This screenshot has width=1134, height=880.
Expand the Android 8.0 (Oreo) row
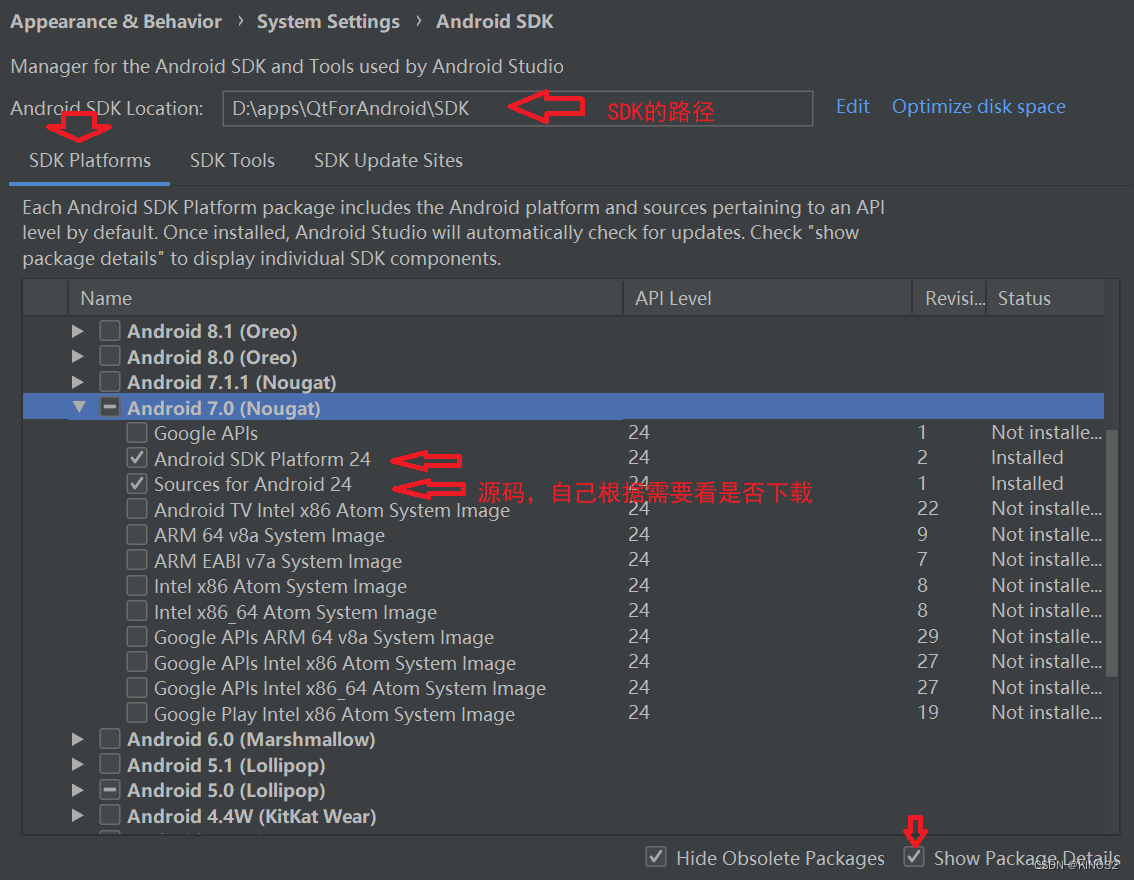(x=77, y=356)
